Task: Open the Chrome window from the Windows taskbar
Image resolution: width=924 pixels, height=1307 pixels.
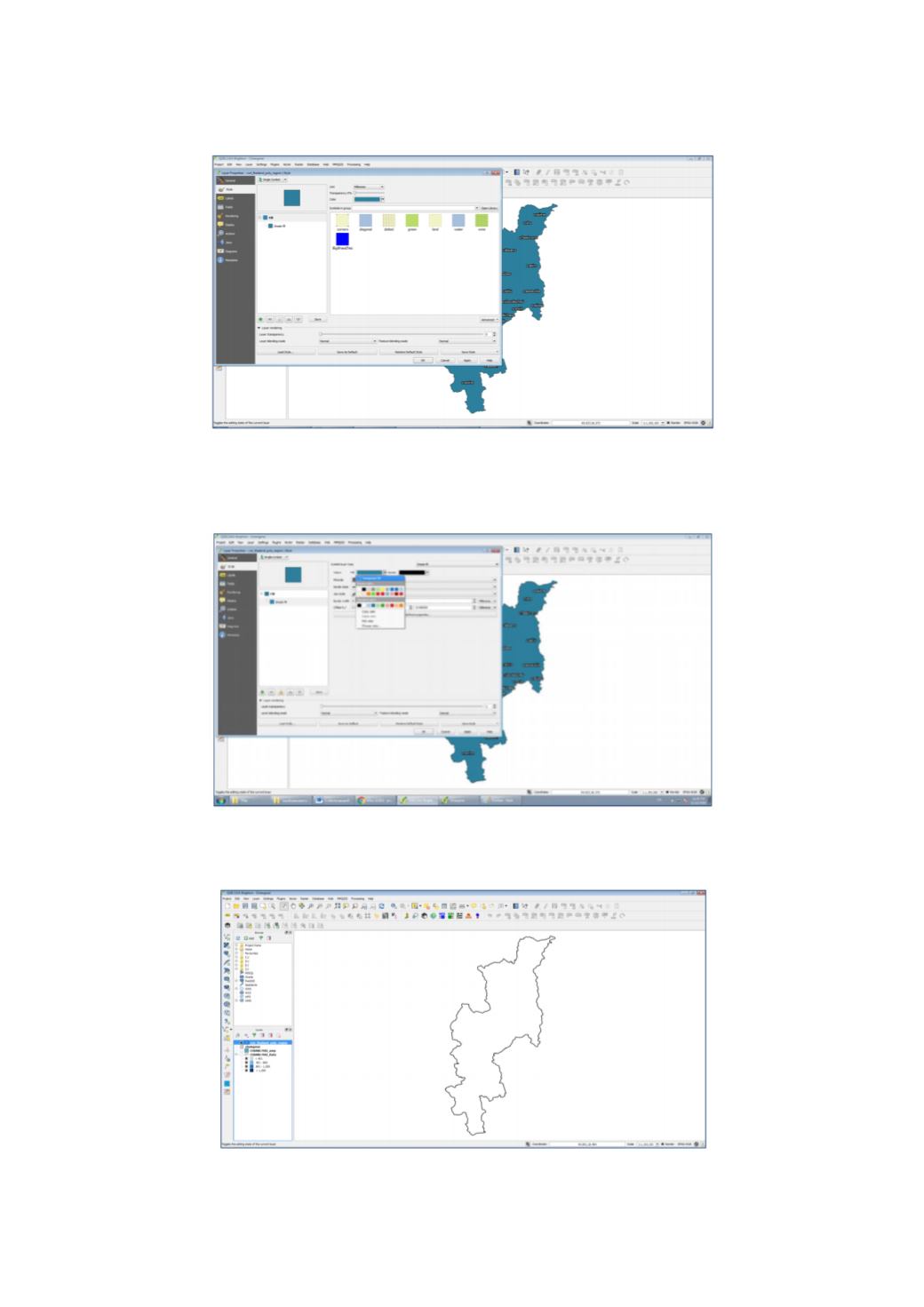Action: click(x=377, y=801)
